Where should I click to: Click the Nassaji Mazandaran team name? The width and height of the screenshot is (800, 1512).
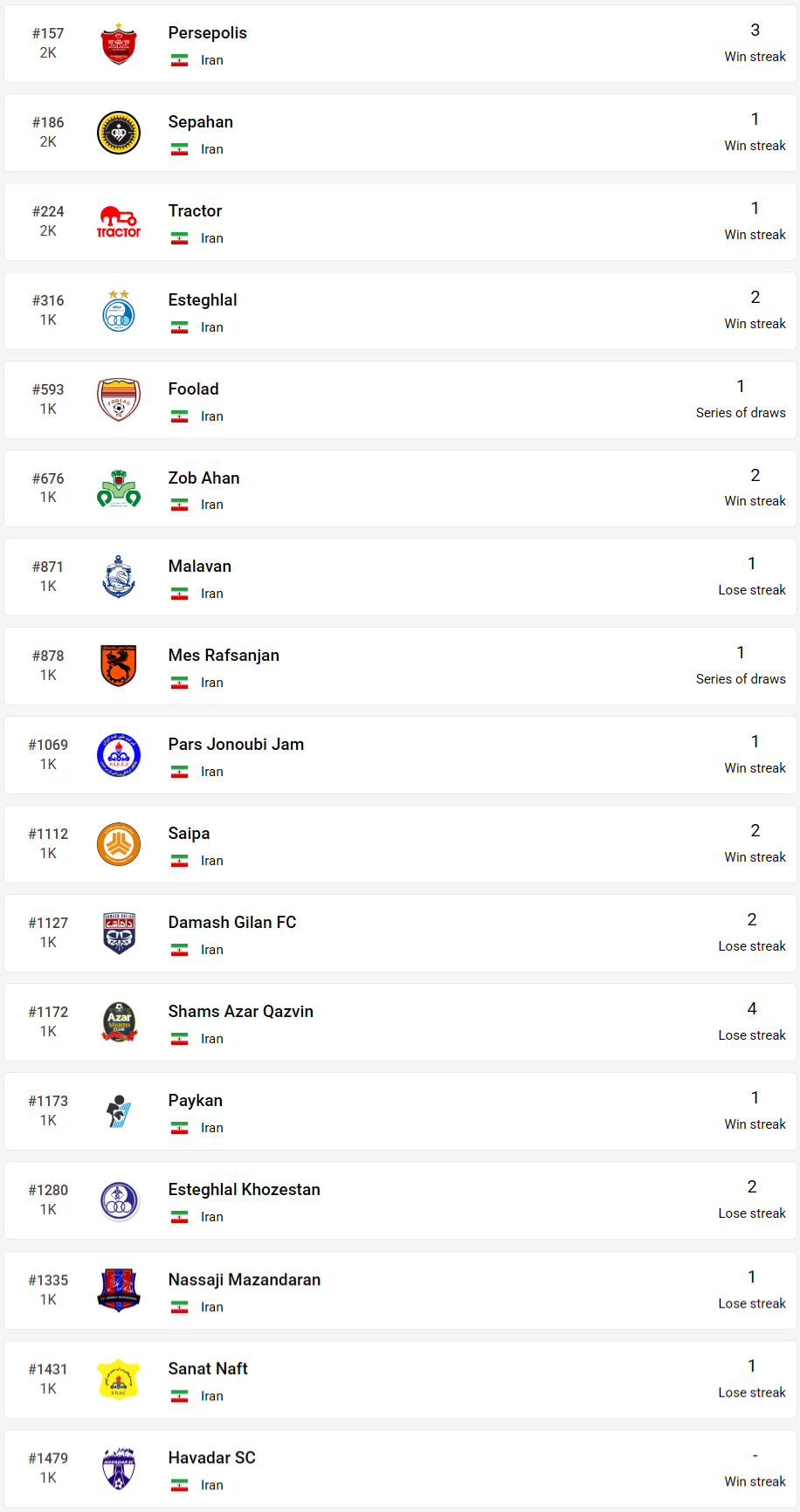(245, 1280)
